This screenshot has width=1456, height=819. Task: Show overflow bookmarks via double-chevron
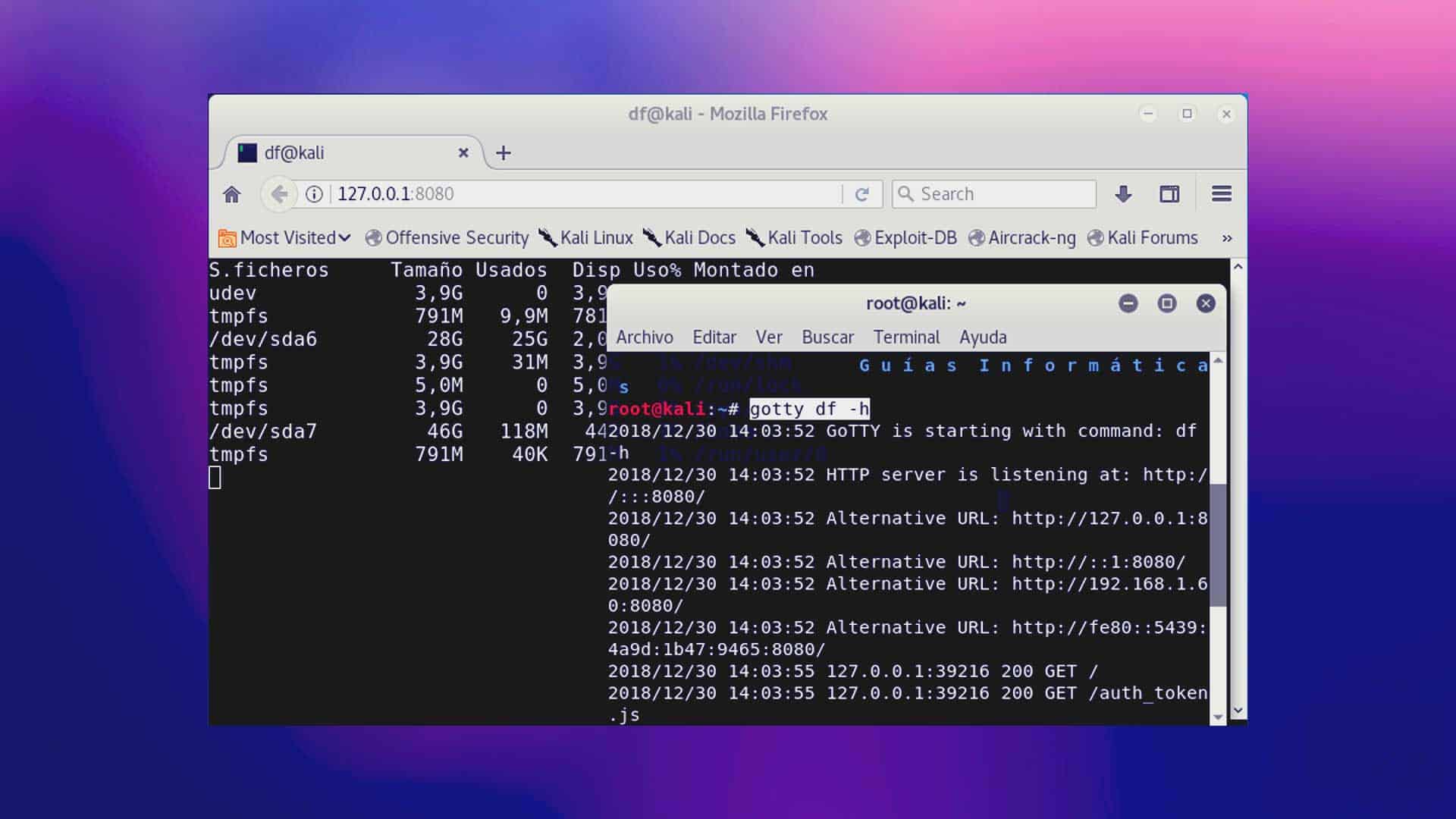pos(1226,237)
